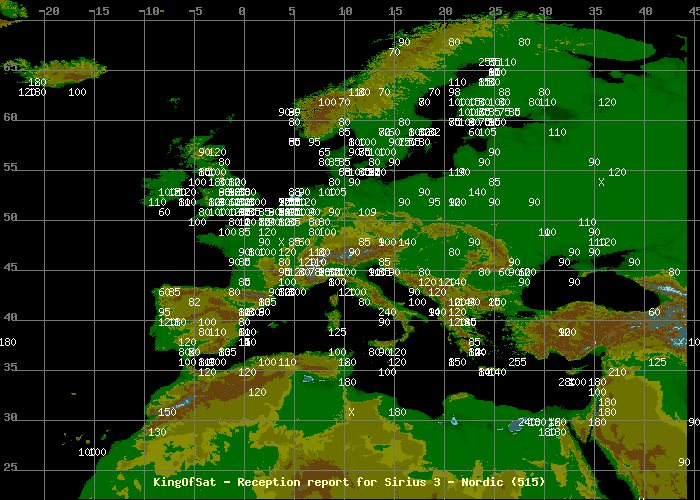Select the 240 dish size marker in Italy
Screen dimensions: 700x500
(x=387, y=312)
